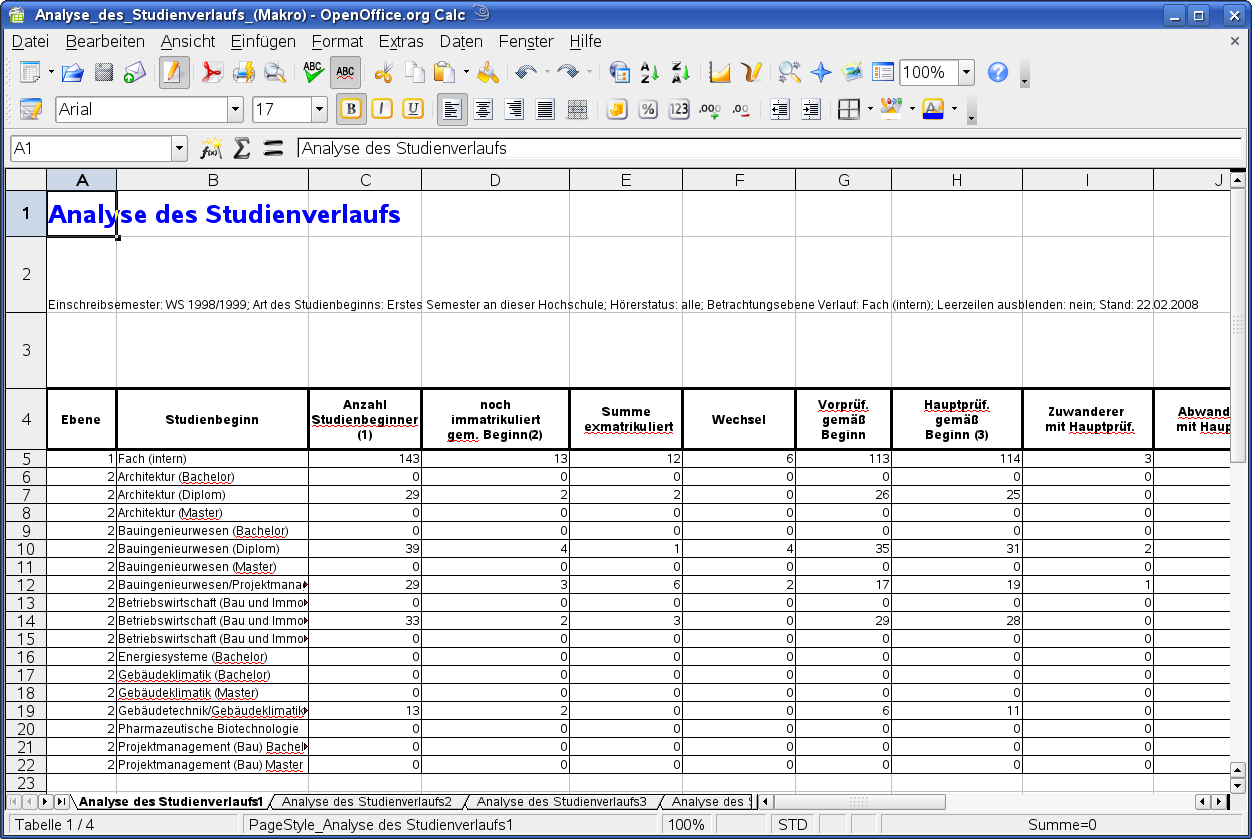Print the file directly

click(x=243, y=72)
